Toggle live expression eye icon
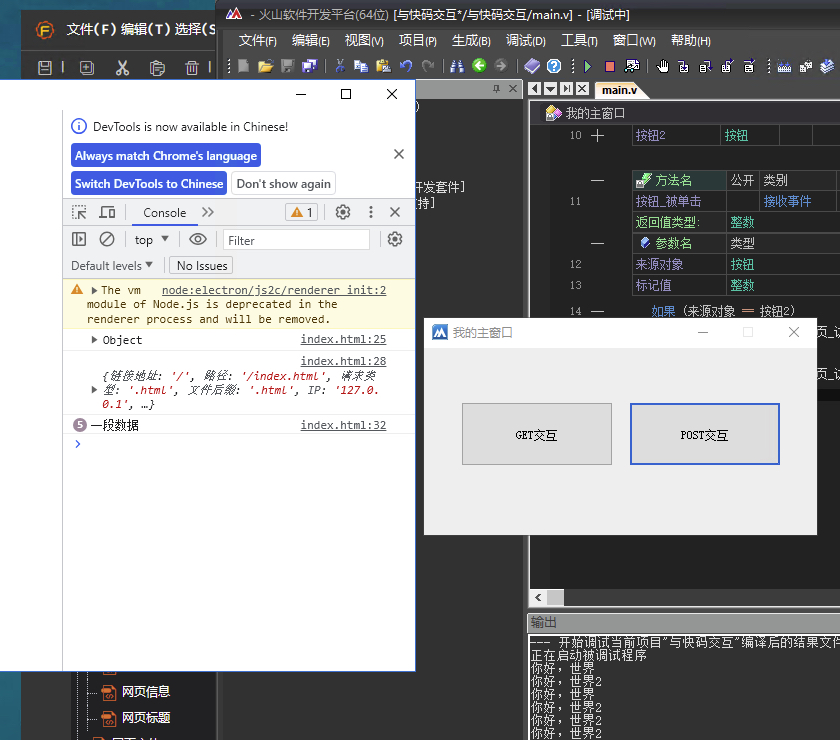The image size is (840, 740). [198, 239]
